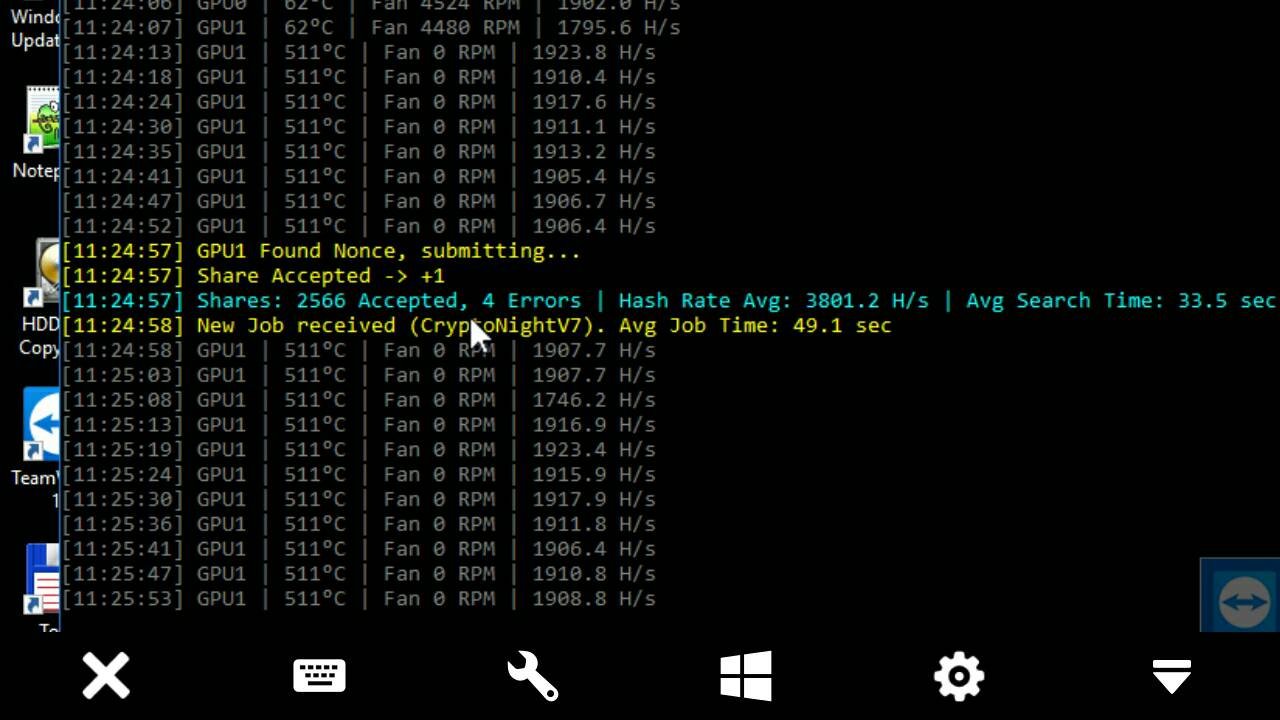This screenshot has height=720, width=1280.
Task: Select the TeamViewer desktop shortcut
Action: [42, 423]
